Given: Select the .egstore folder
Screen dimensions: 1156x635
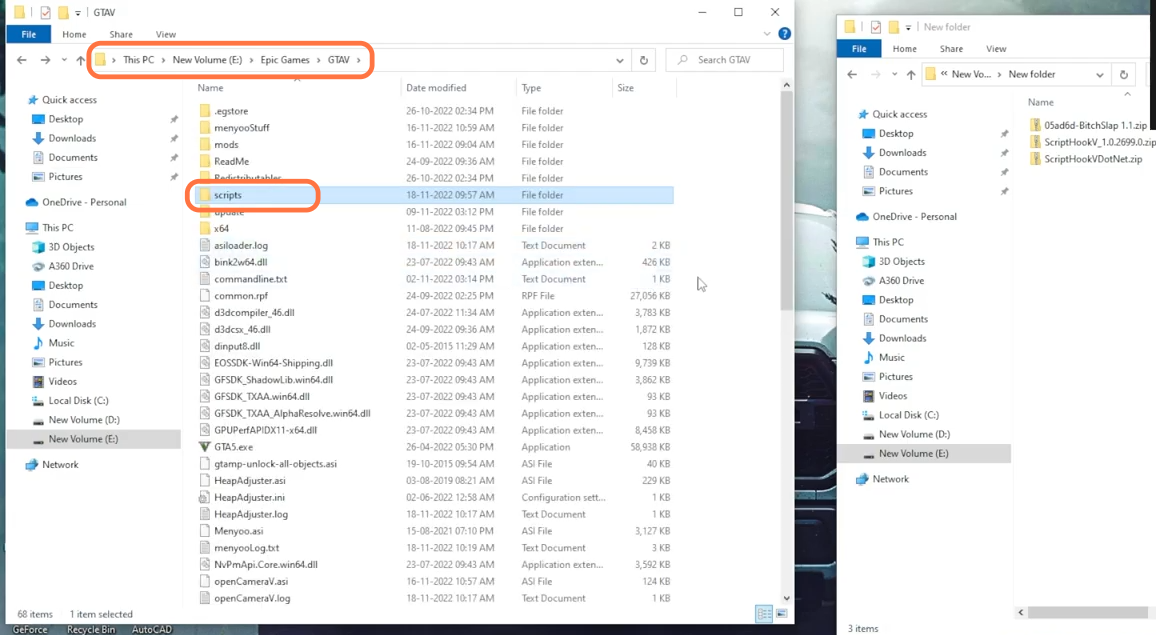Looking at the screenshot, I should 231,111.
